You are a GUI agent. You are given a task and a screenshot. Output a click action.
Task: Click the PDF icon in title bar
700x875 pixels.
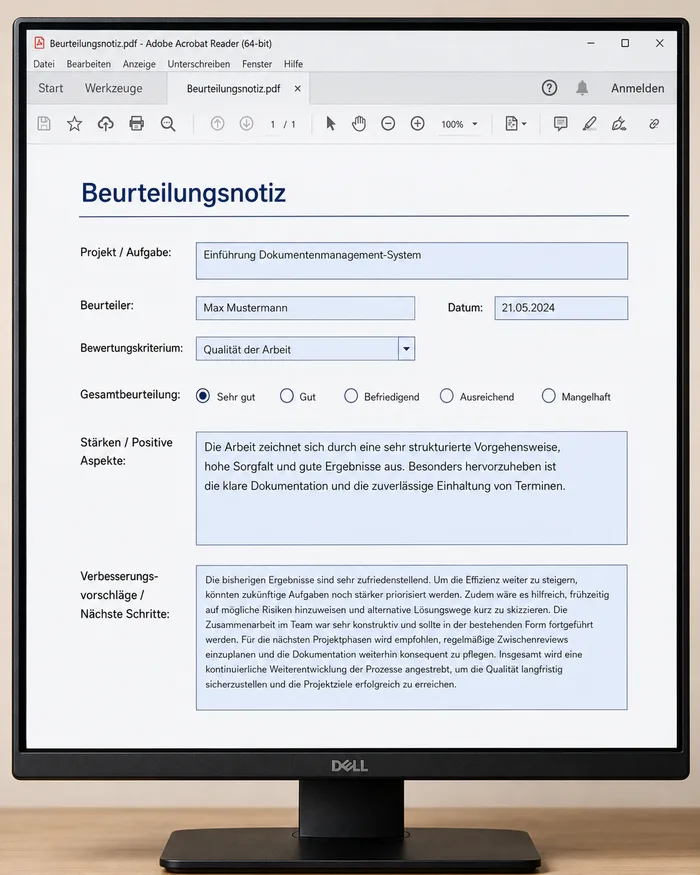click(x=39, y=43)
